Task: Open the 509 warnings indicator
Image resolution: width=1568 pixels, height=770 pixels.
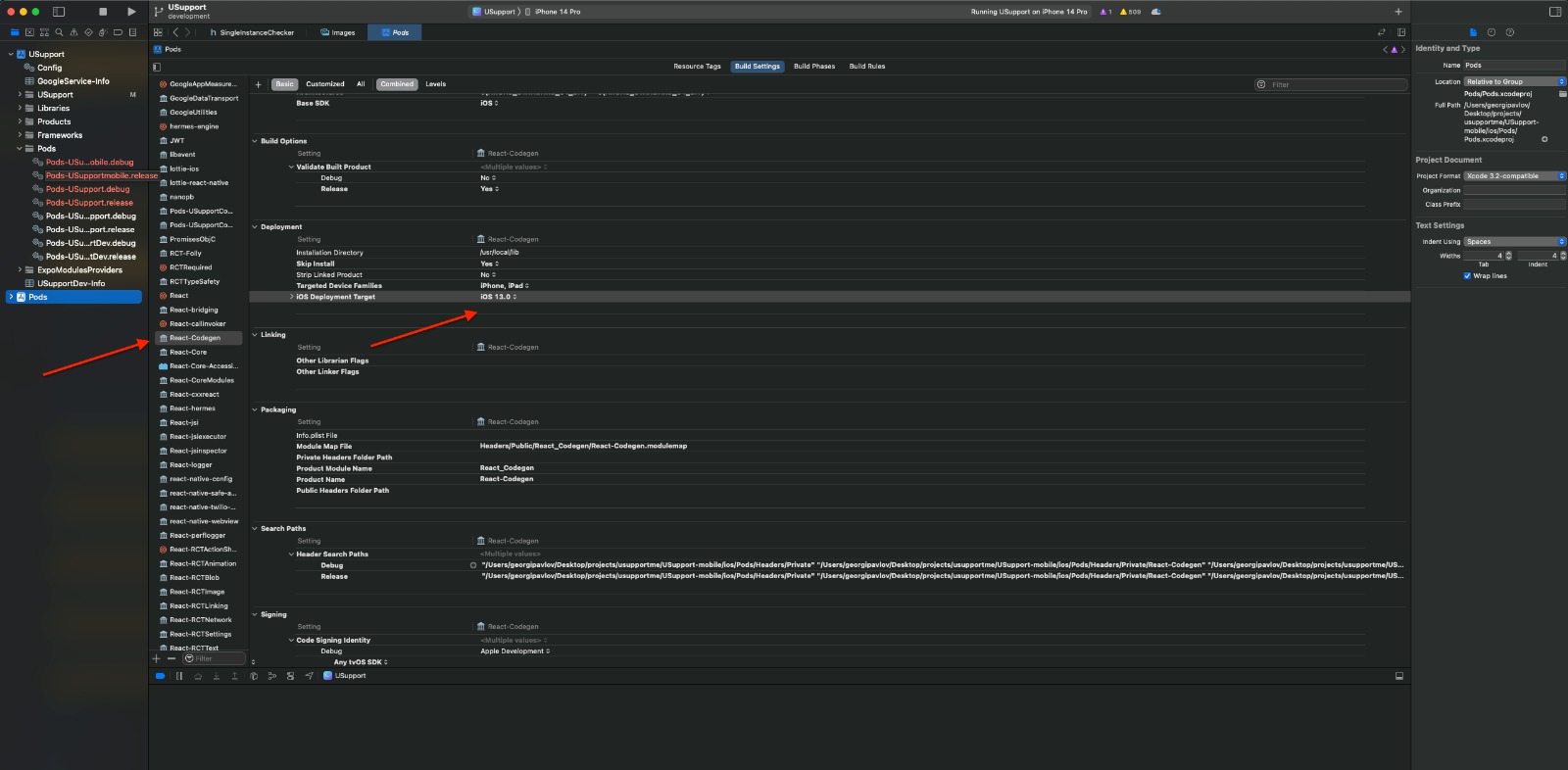Action: [1130, 12]
